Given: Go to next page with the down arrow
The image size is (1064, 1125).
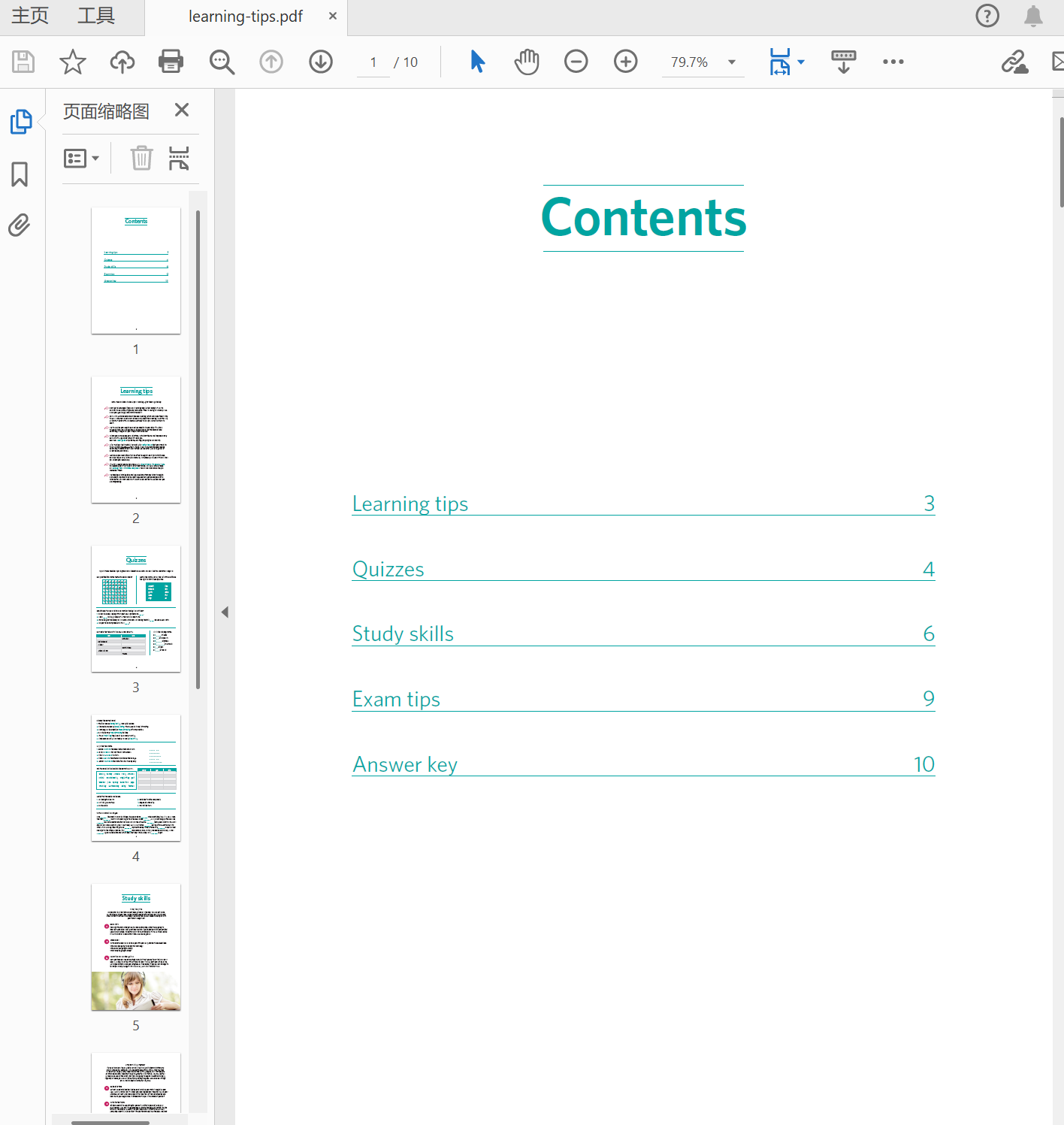Looking at the screenshot, I should pos(321,62).
